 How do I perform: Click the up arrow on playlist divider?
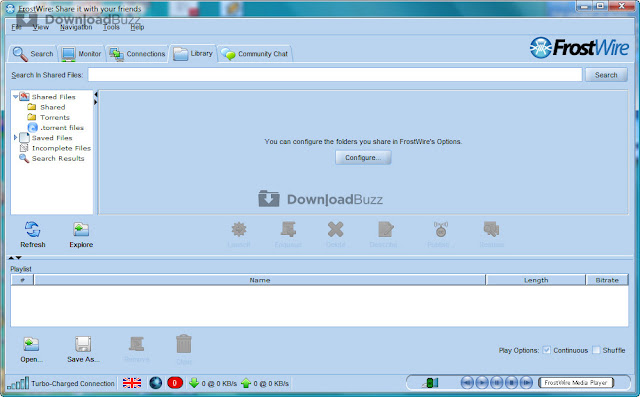pos(11,258)
